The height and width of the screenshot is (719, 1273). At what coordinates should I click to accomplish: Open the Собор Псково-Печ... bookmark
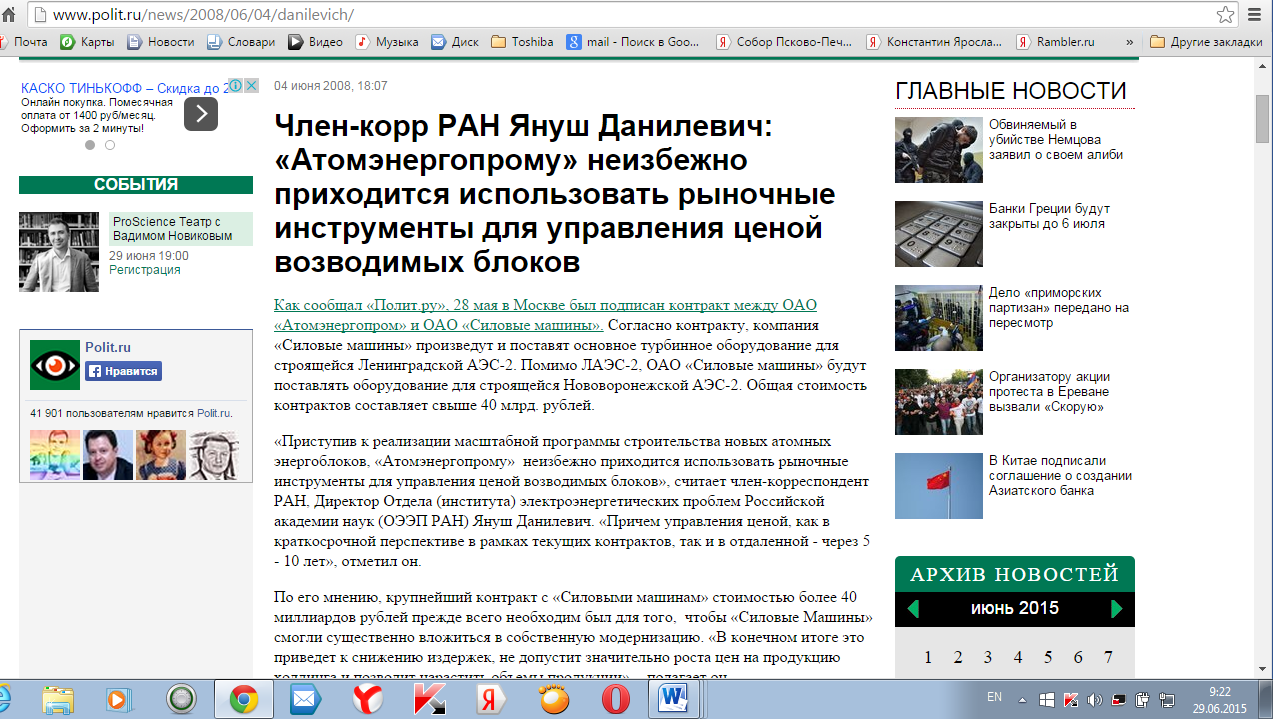[785, 42]
